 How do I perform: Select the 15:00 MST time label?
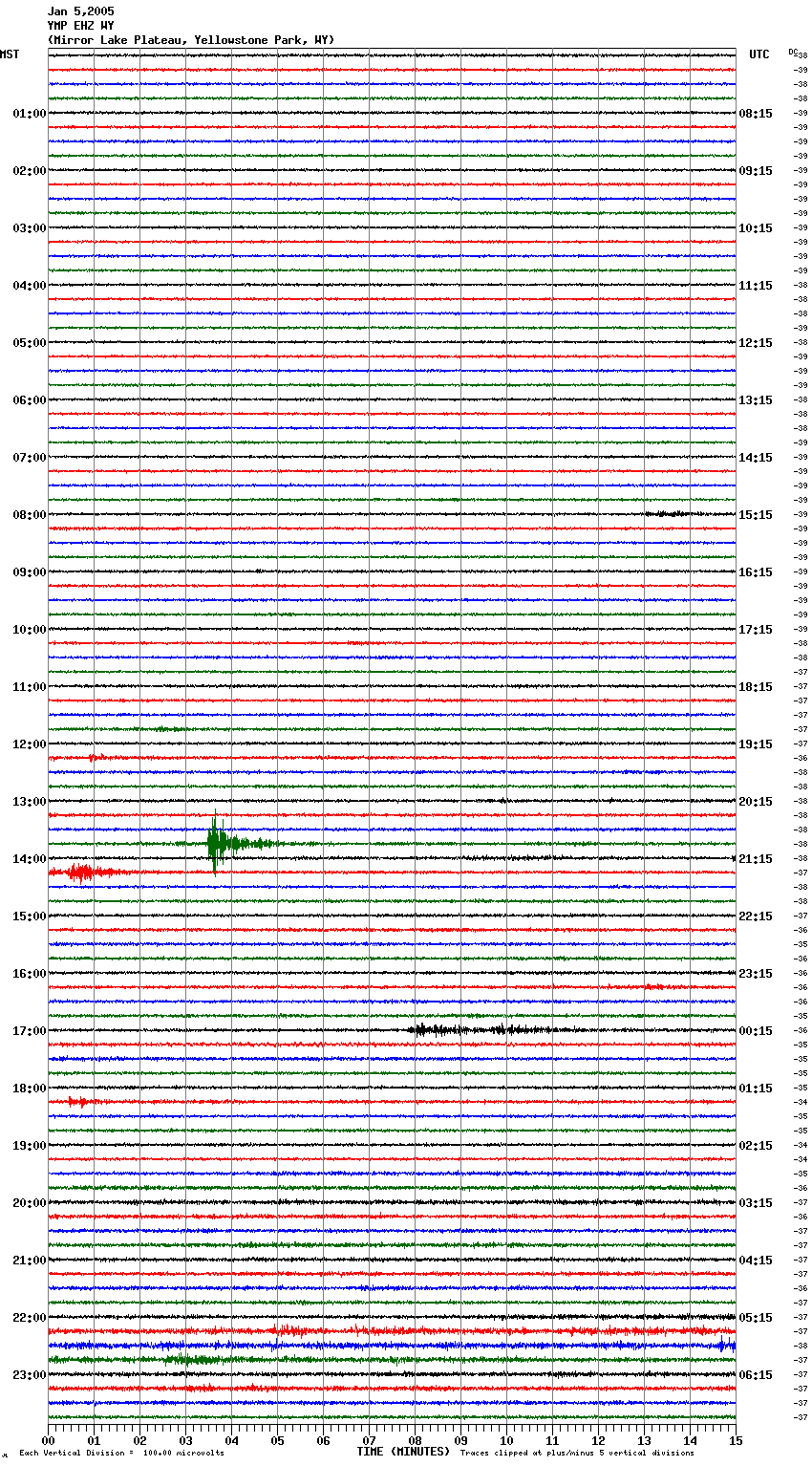click(x=30, y=916)
